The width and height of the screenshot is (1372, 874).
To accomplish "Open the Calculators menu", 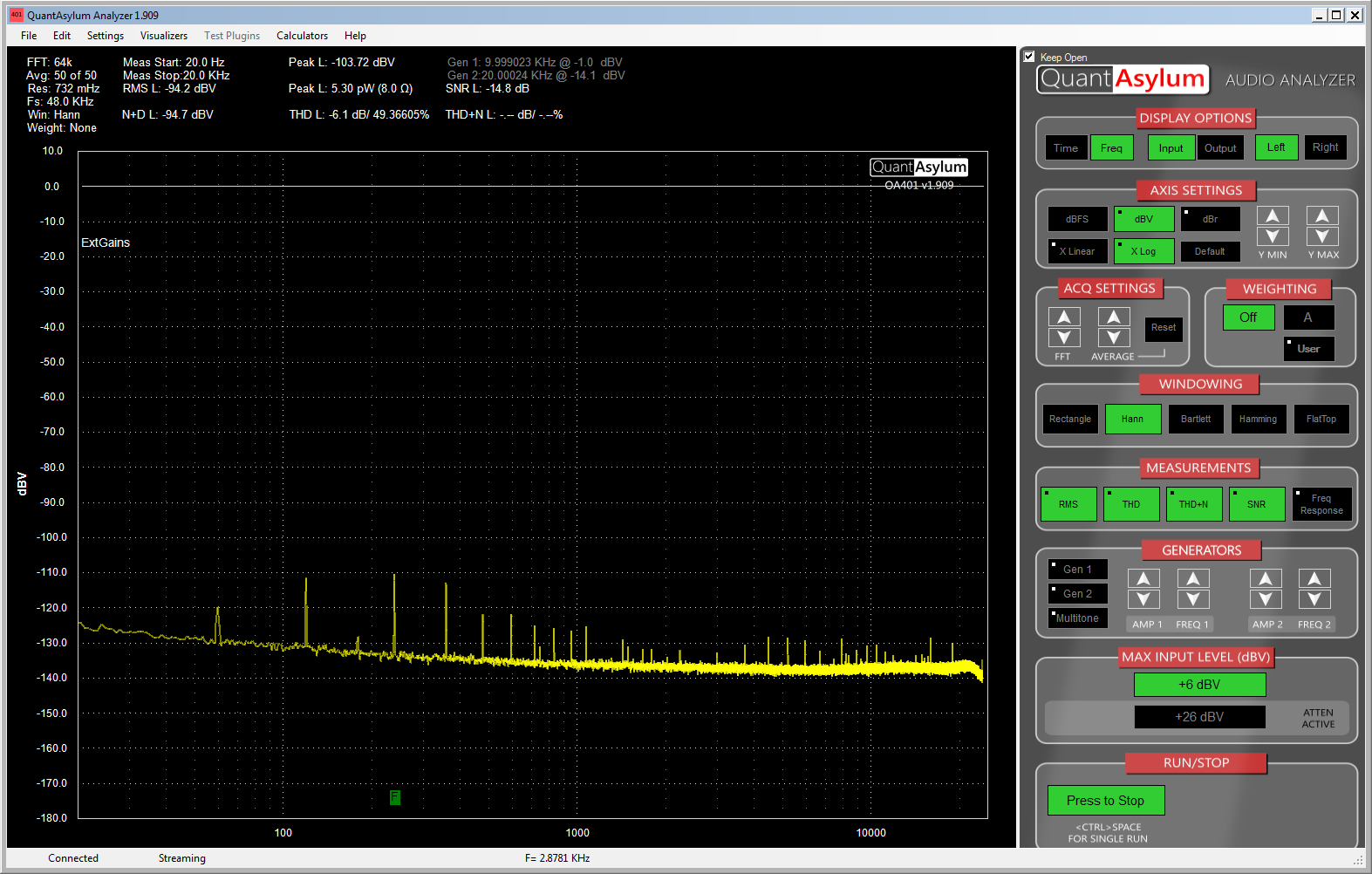I will (303, 36).
